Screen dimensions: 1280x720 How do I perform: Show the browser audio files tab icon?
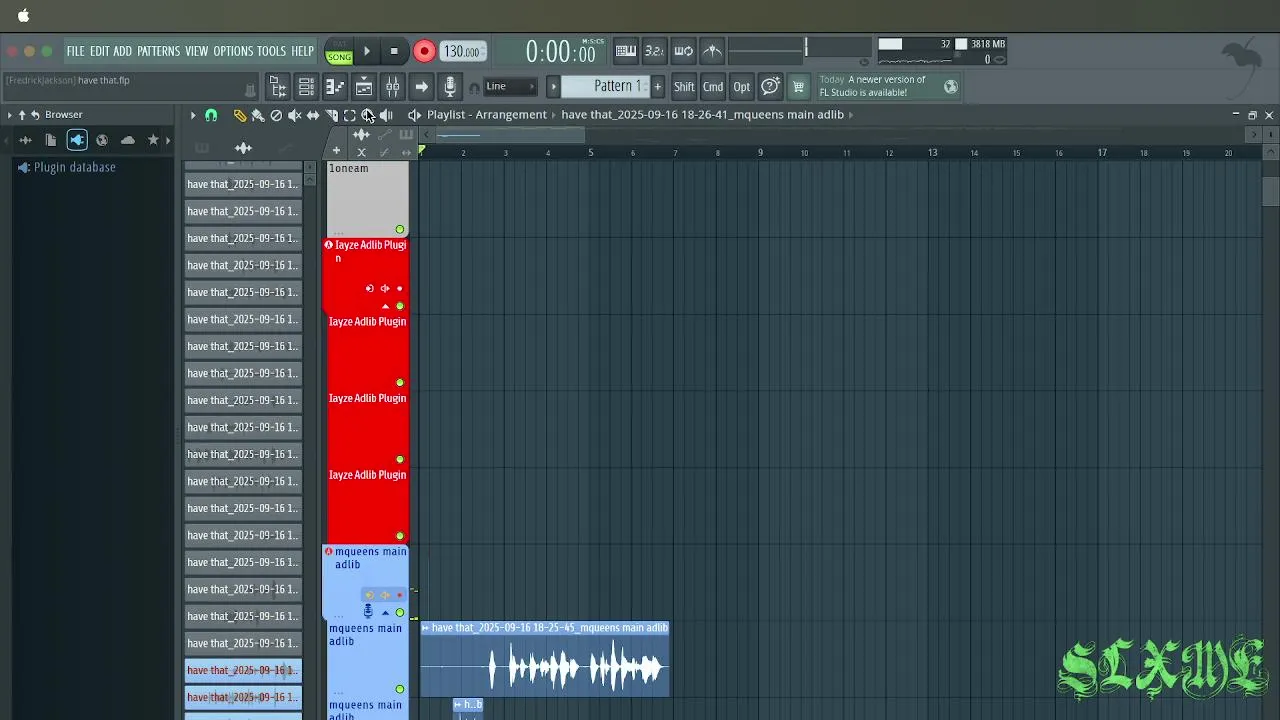tap(25, 140)
